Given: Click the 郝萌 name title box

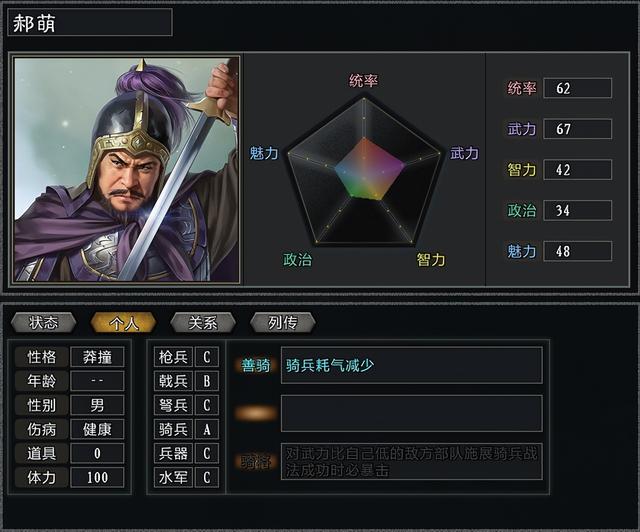Looking at the screenshot, I should pos(90,22).
